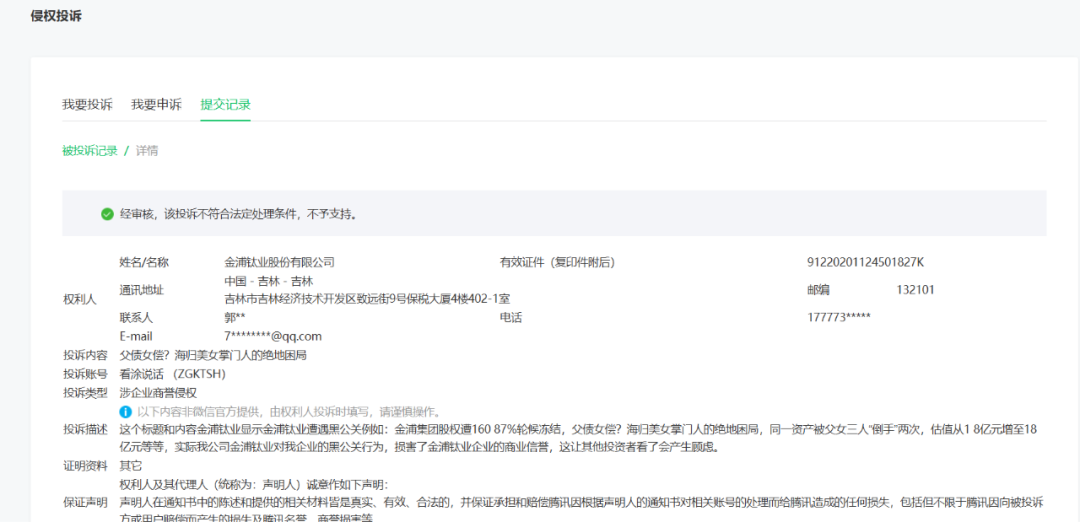Select certificate number 91220201124501827K
Viewport: 1080px width, 522px height.
pos(865,262)
